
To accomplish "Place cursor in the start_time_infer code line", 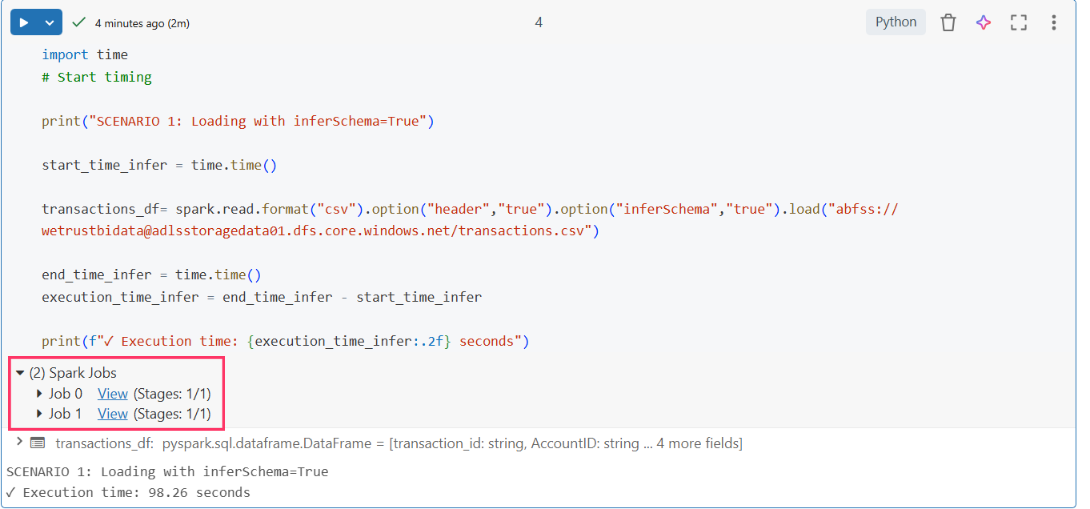I will [x=159, y=165].
